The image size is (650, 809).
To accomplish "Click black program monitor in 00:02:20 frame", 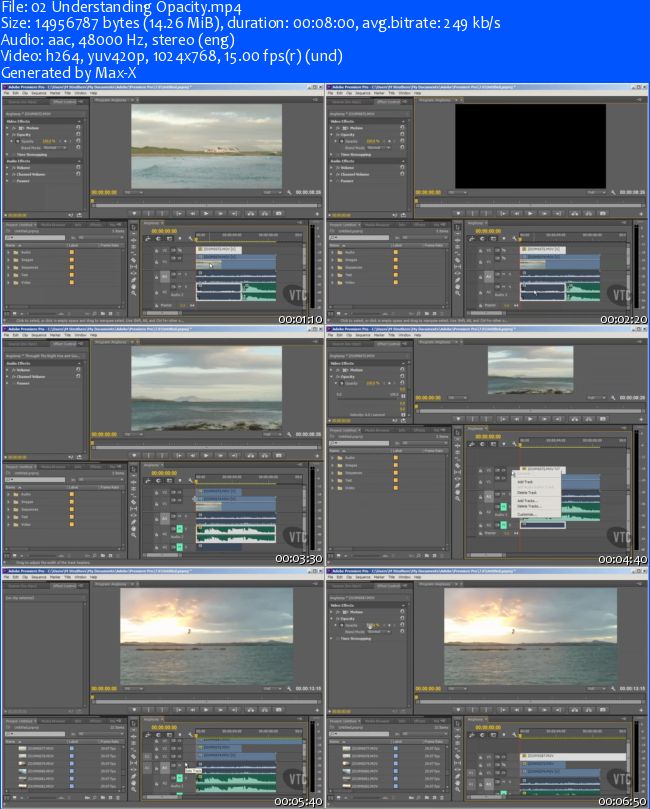I will click(x=530, y=146).
